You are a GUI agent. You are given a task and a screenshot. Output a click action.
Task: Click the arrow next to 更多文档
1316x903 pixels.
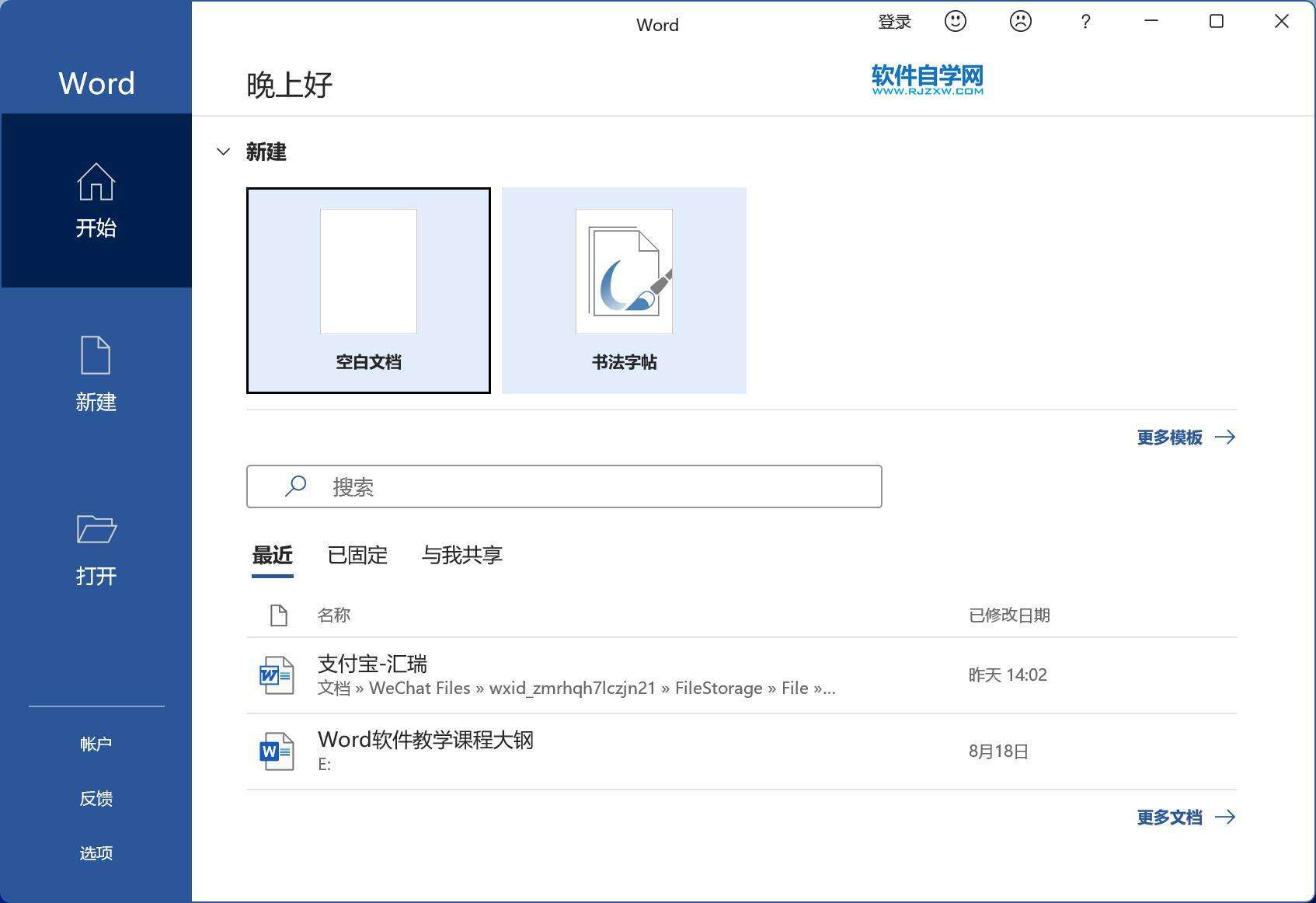click(x=1225, y=817)
